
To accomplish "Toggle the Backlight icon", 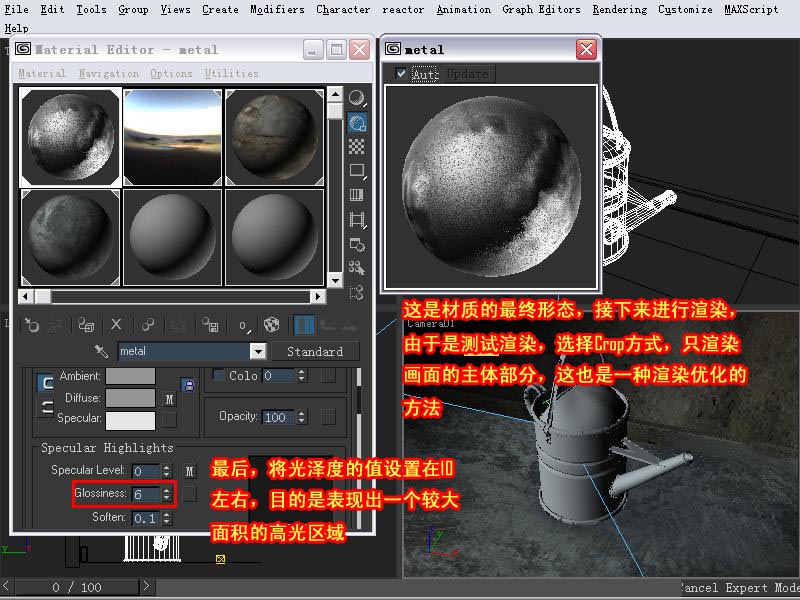I will 357,122.
